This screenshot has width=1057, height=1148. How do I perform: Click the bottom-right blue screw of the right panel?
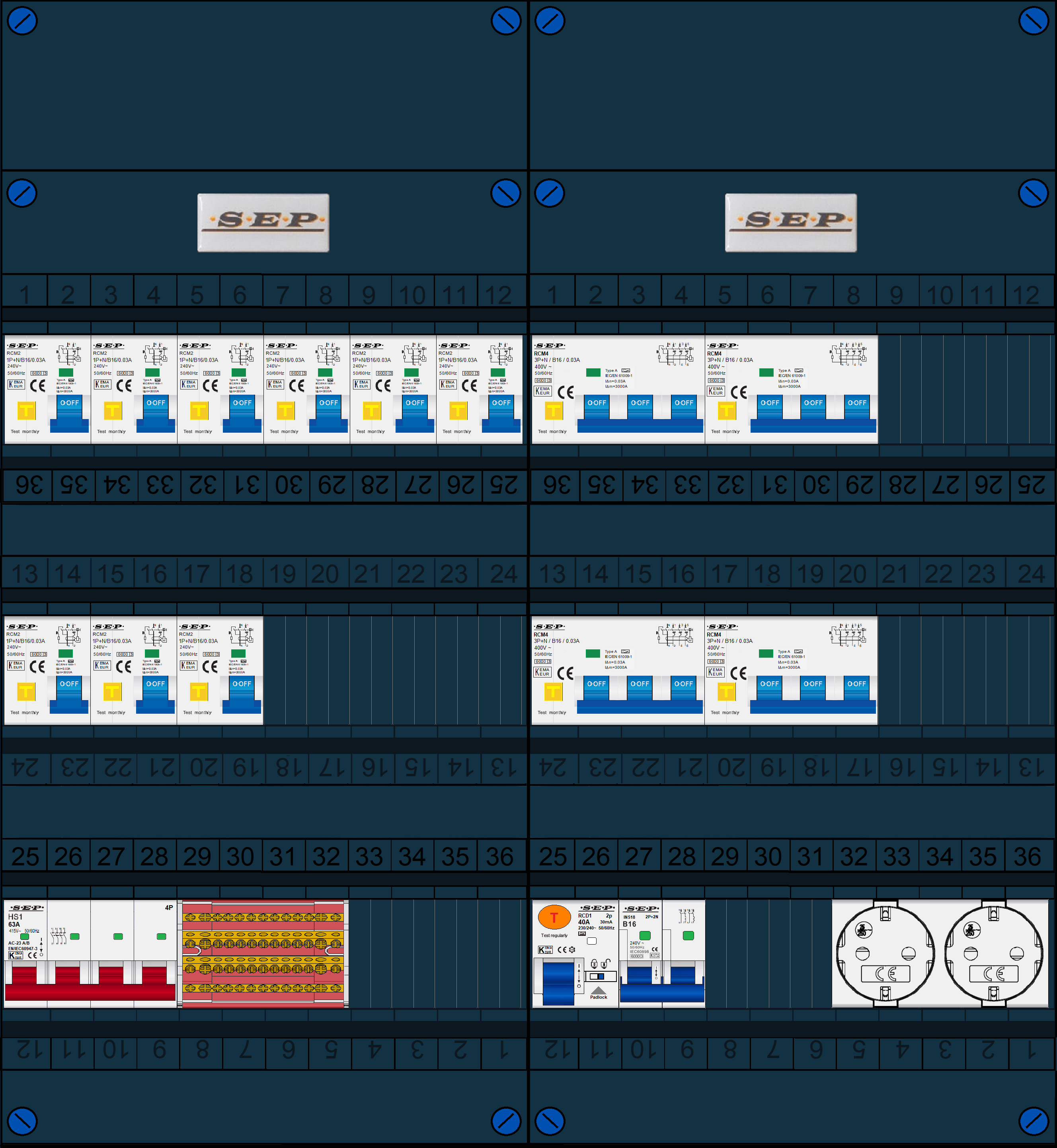[1034, 1122]
